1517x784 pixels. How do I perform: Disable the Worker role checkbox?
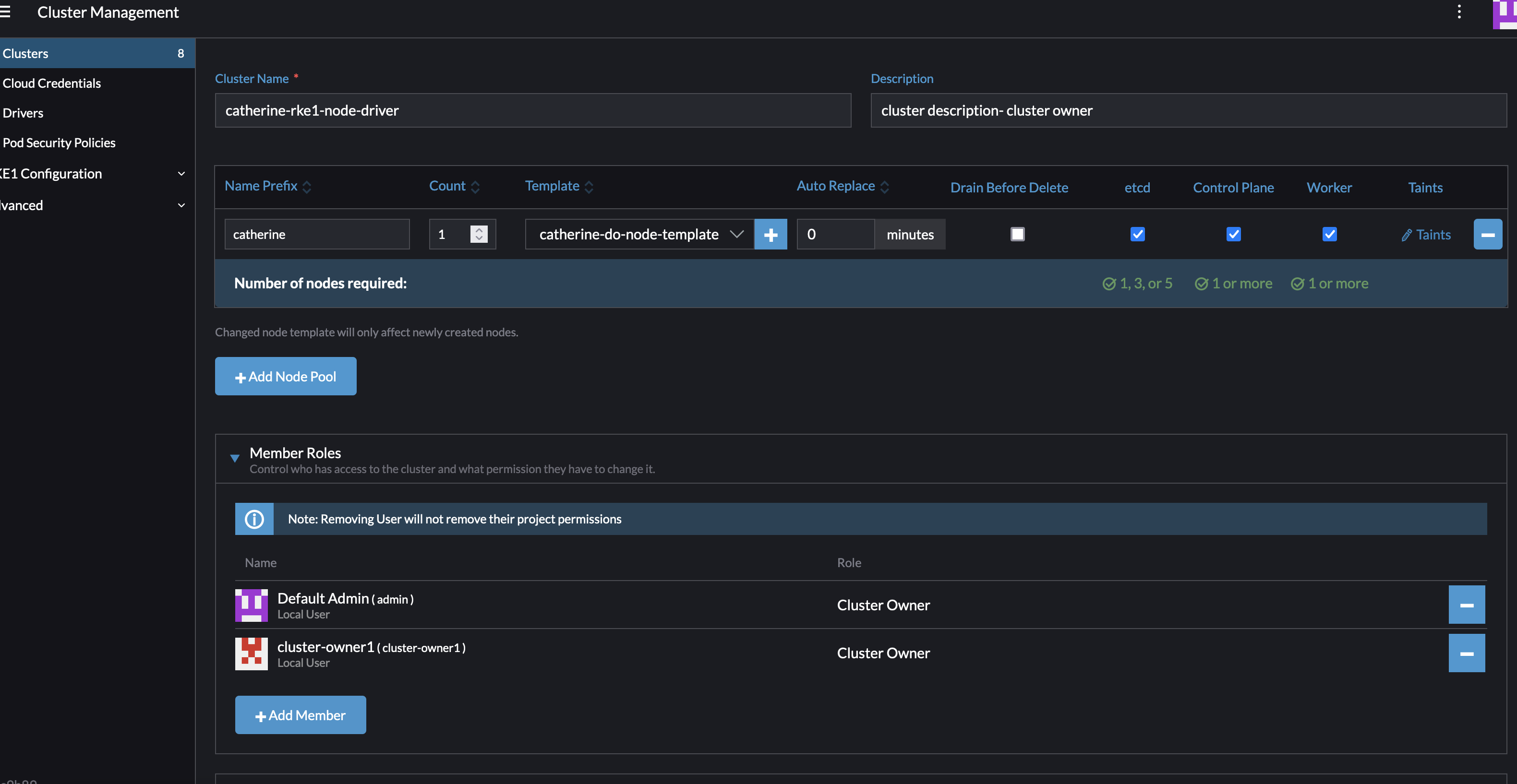[1330, 234]
